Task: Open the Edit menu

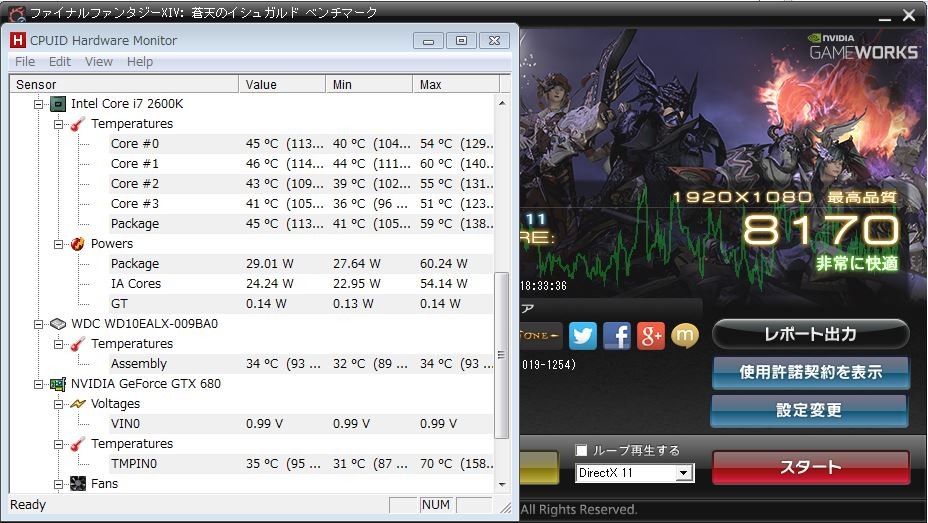Action: pos(60,62)
